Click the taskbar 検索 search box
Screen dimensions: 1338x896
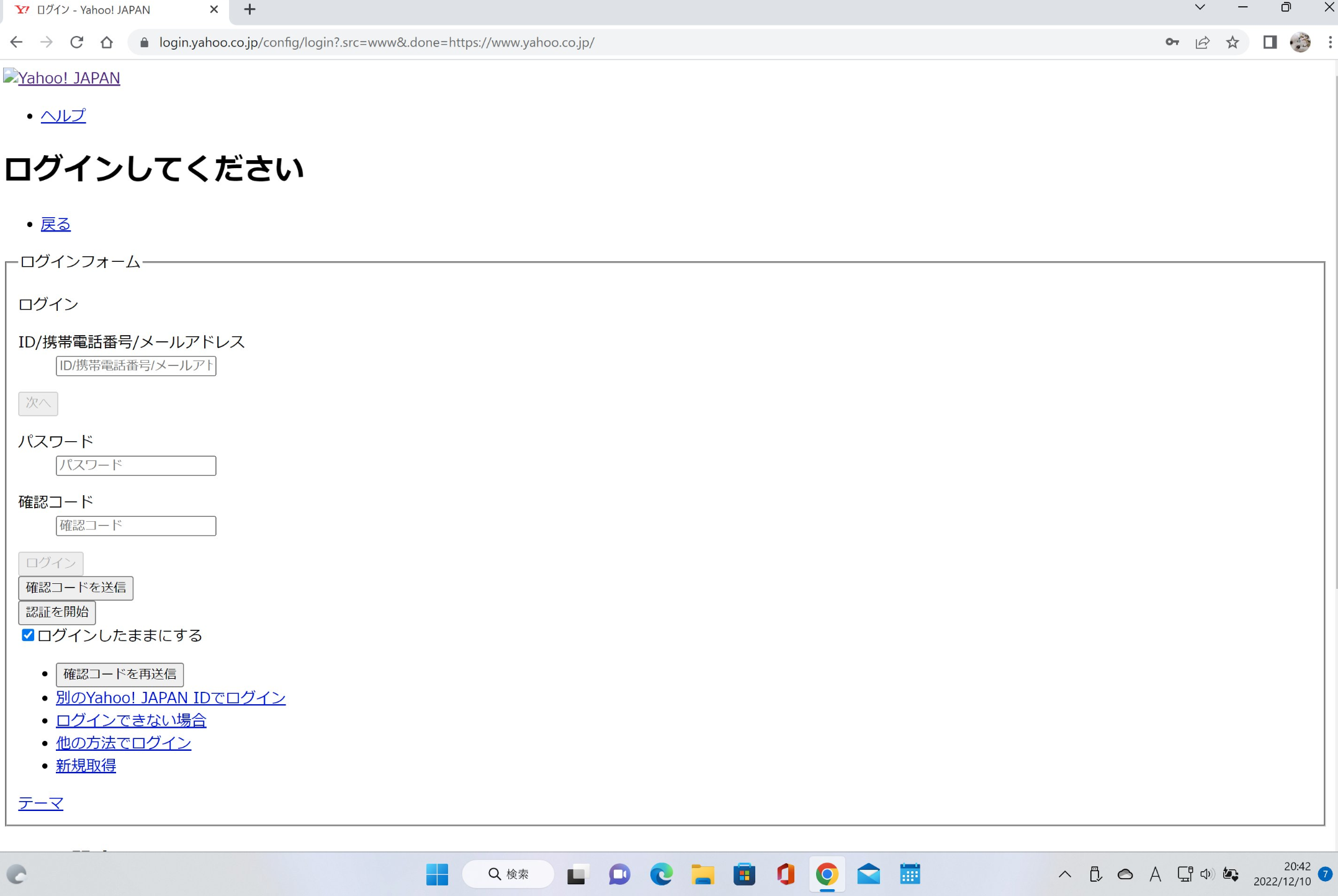pyautogui.click(x=508, y=874)
